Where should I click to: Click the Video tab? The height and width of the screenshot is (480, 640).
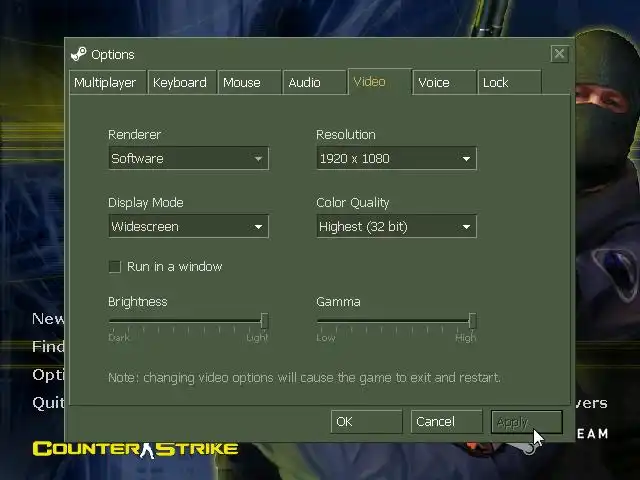pyautogui.click(x=380, y=82)
